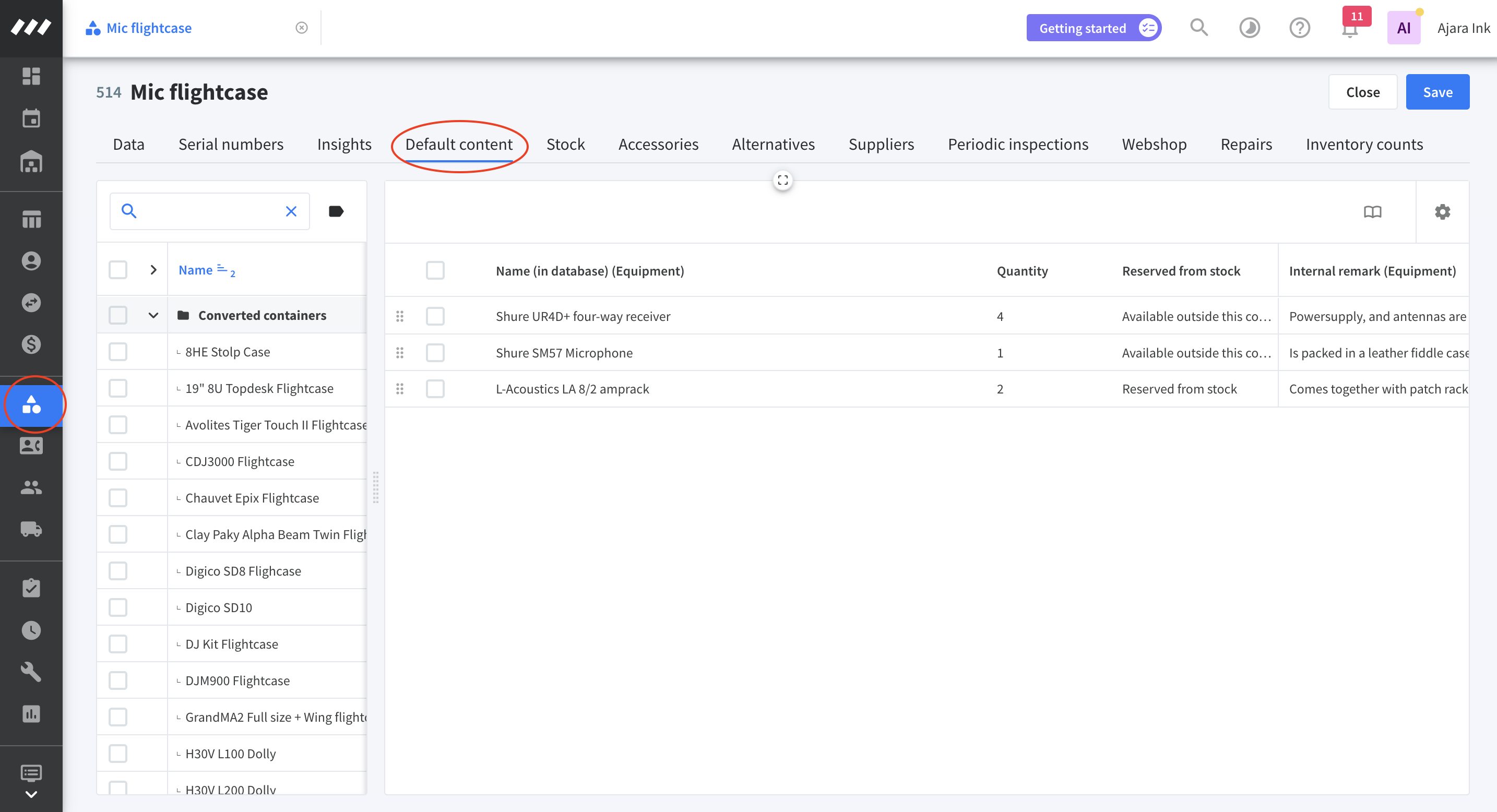Open the timer clock icon in header

[x=1250, y=28]
